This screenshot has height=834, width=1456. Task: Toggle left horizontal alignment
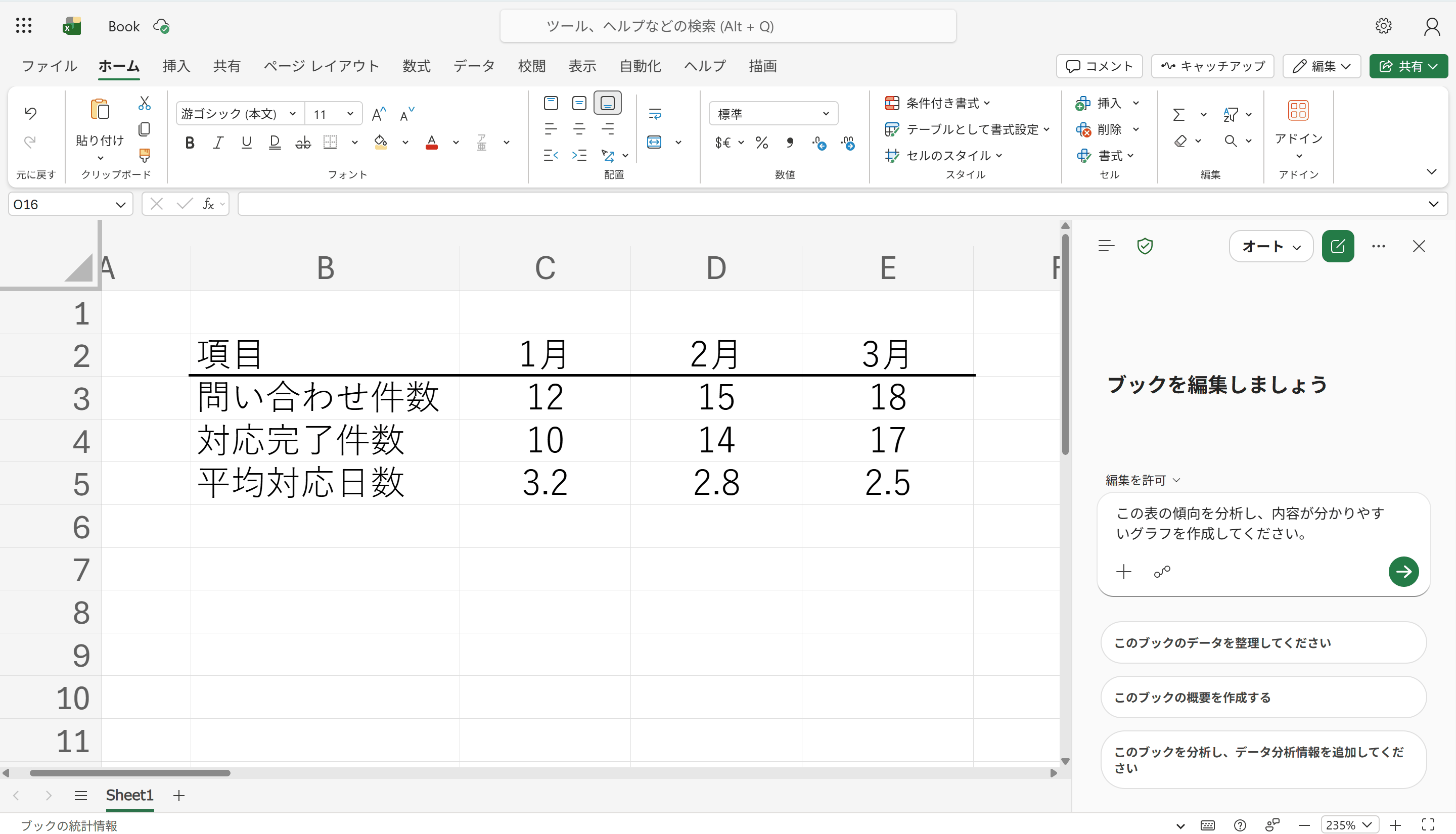(551, 129)
